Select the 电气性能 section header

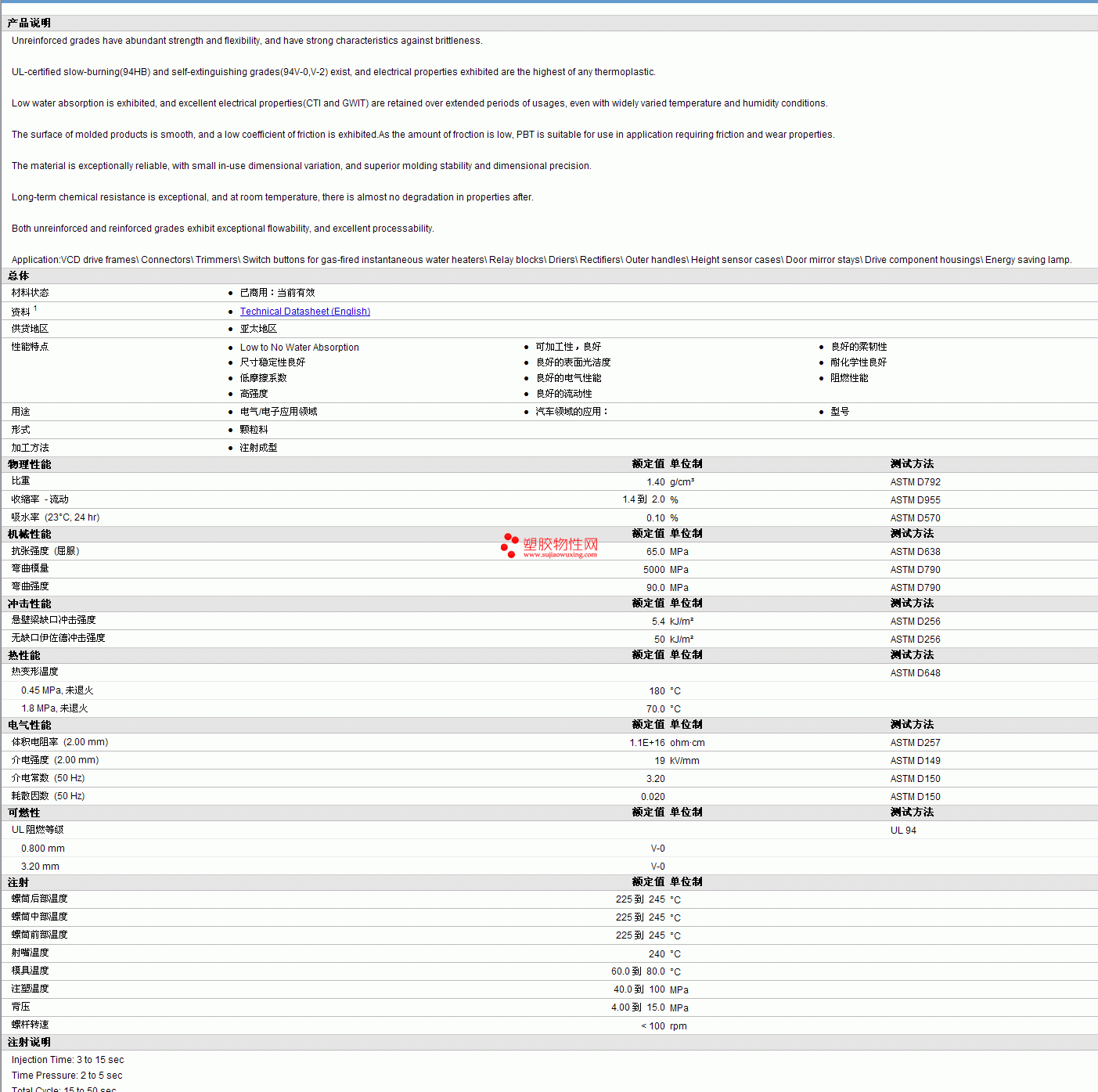pos(29,726)
